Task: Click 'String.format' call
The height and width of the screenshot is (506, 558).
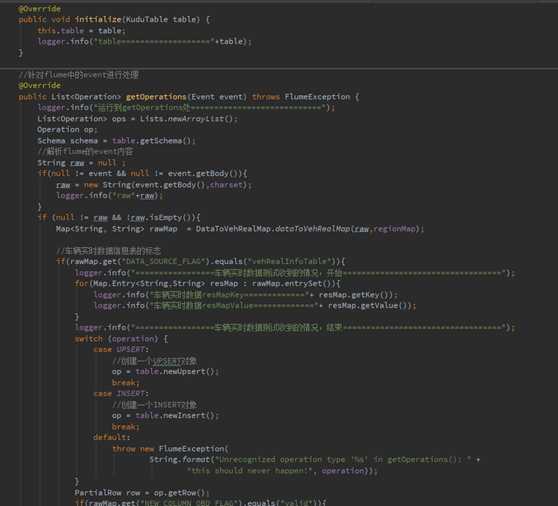Action: pyautogui.click(x=179, y=460)
